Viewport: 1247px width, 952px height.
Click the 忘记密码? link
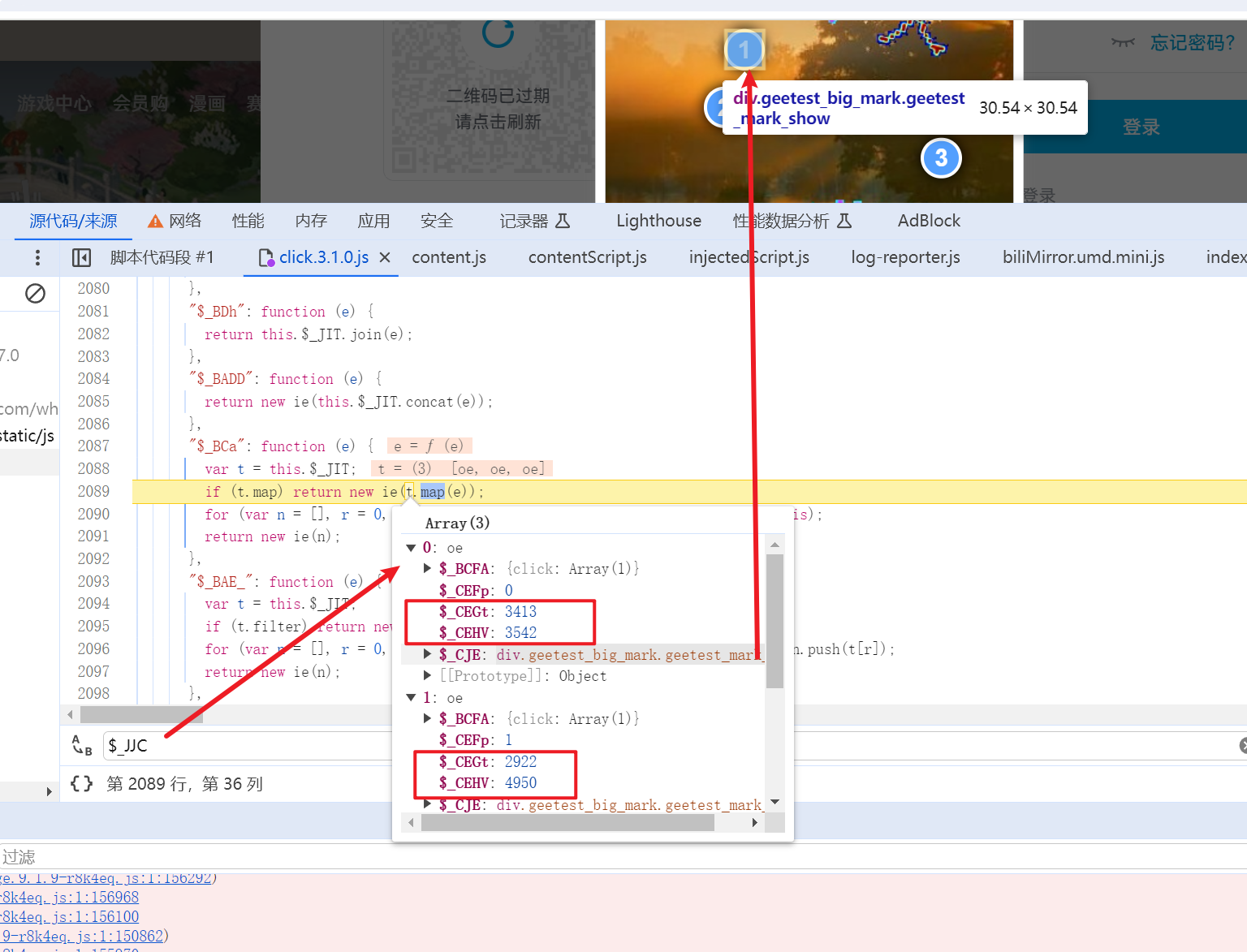pyautogui.click(x=1192, y=42)
